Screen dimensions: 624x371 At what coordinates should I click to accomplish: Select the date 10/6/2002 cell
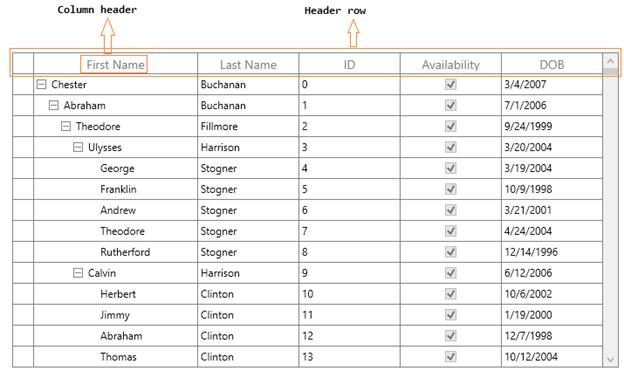pos(552,294)
